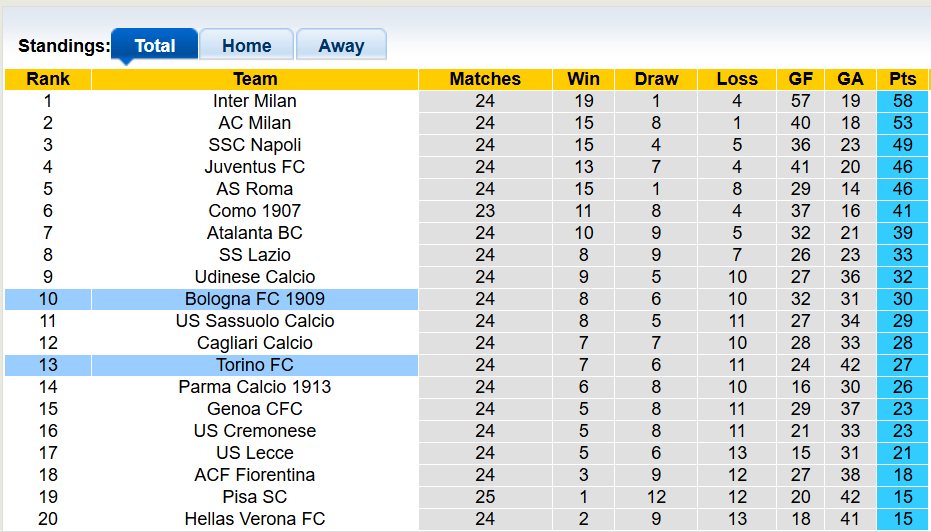The width and height of the screenshot is (931, 532).
Task: Click the Win column header
Action: pyautogui.click(x=583, y=79)
